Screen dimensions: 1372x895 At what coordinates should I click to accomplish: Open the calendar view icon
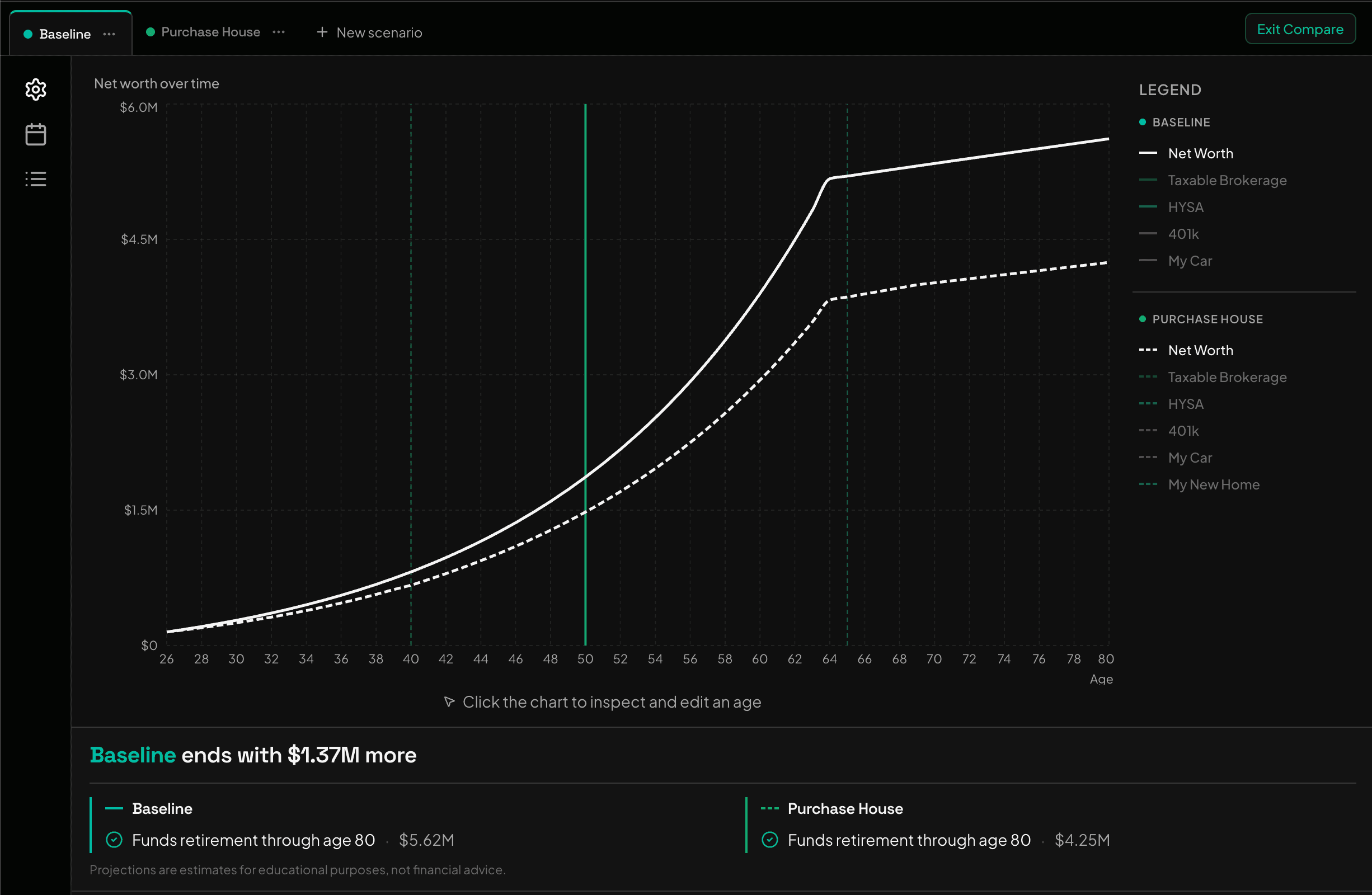[36, 134]
